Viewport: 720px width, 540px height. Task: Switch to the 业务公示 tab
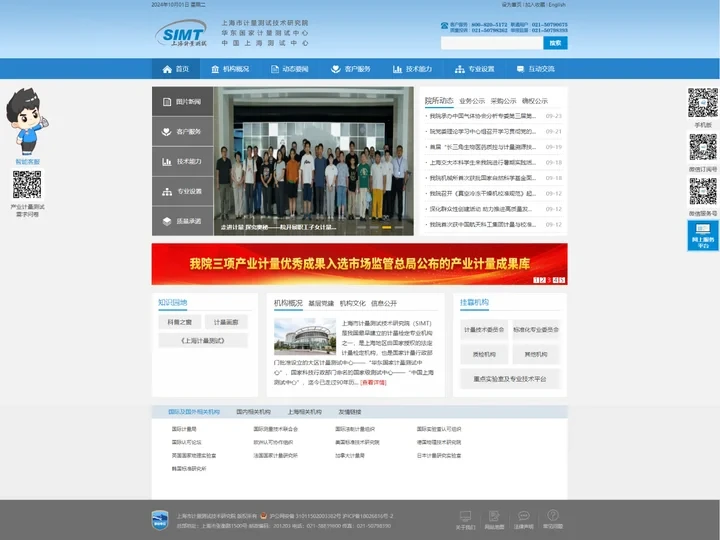472,101
